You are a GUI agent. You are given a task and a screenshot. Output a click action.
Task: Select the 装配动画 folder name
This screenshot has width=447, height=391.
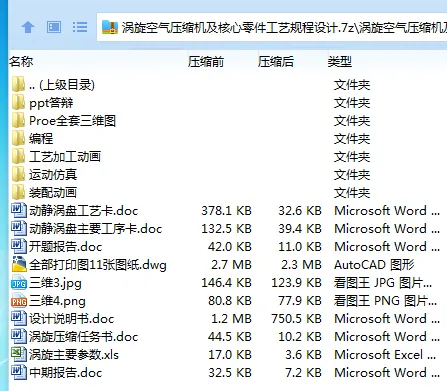click(53, 193)
